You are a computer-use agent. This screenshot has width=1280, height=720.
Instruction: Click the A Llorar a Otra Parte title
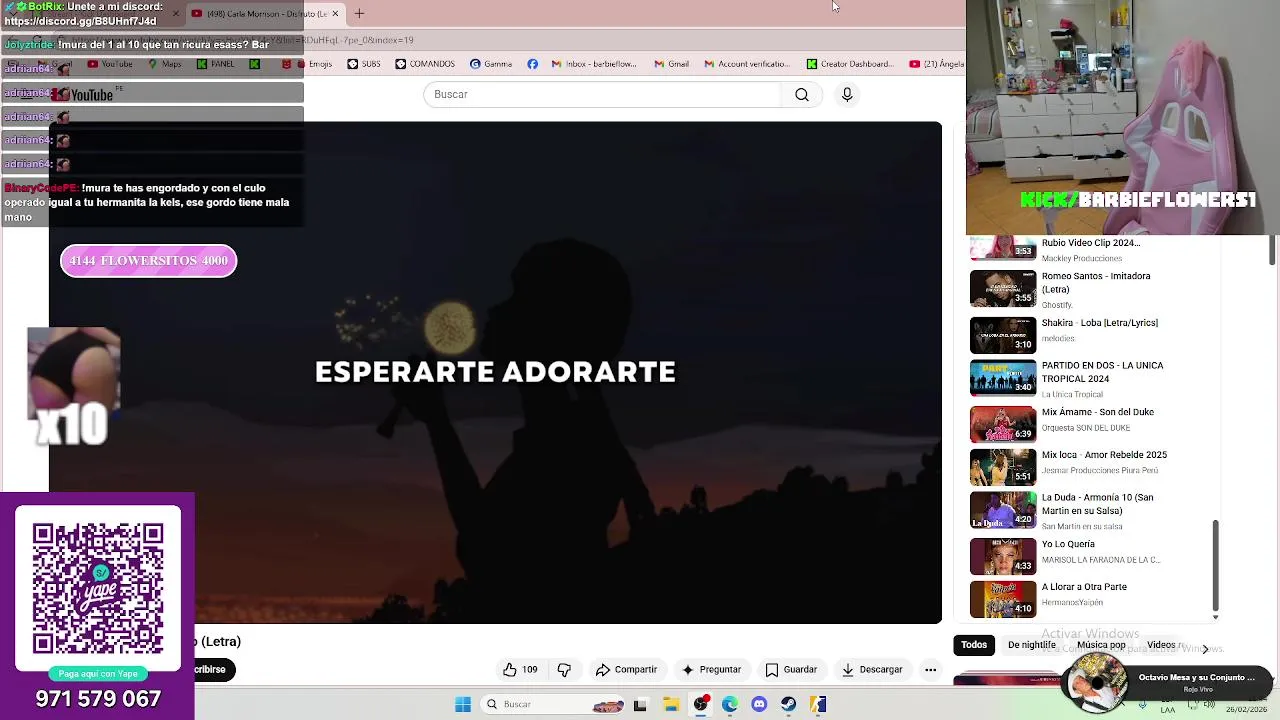[1084, 587]
